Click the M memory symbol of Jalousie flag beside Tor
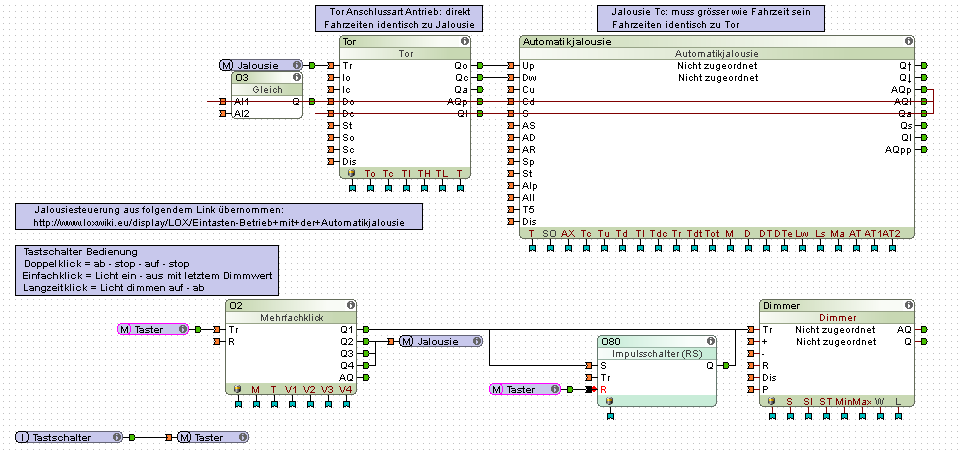Image resolution: width=958 pixels, height=450 pixels. click(x=227, y=65)
